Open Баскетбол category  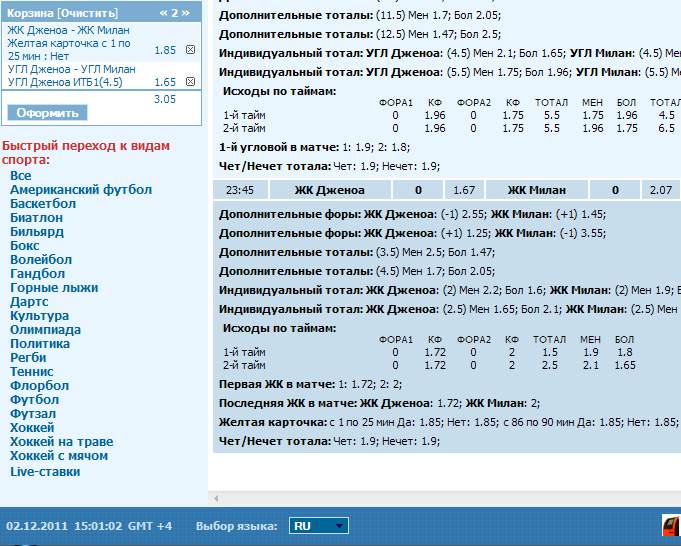click(43, 204)
